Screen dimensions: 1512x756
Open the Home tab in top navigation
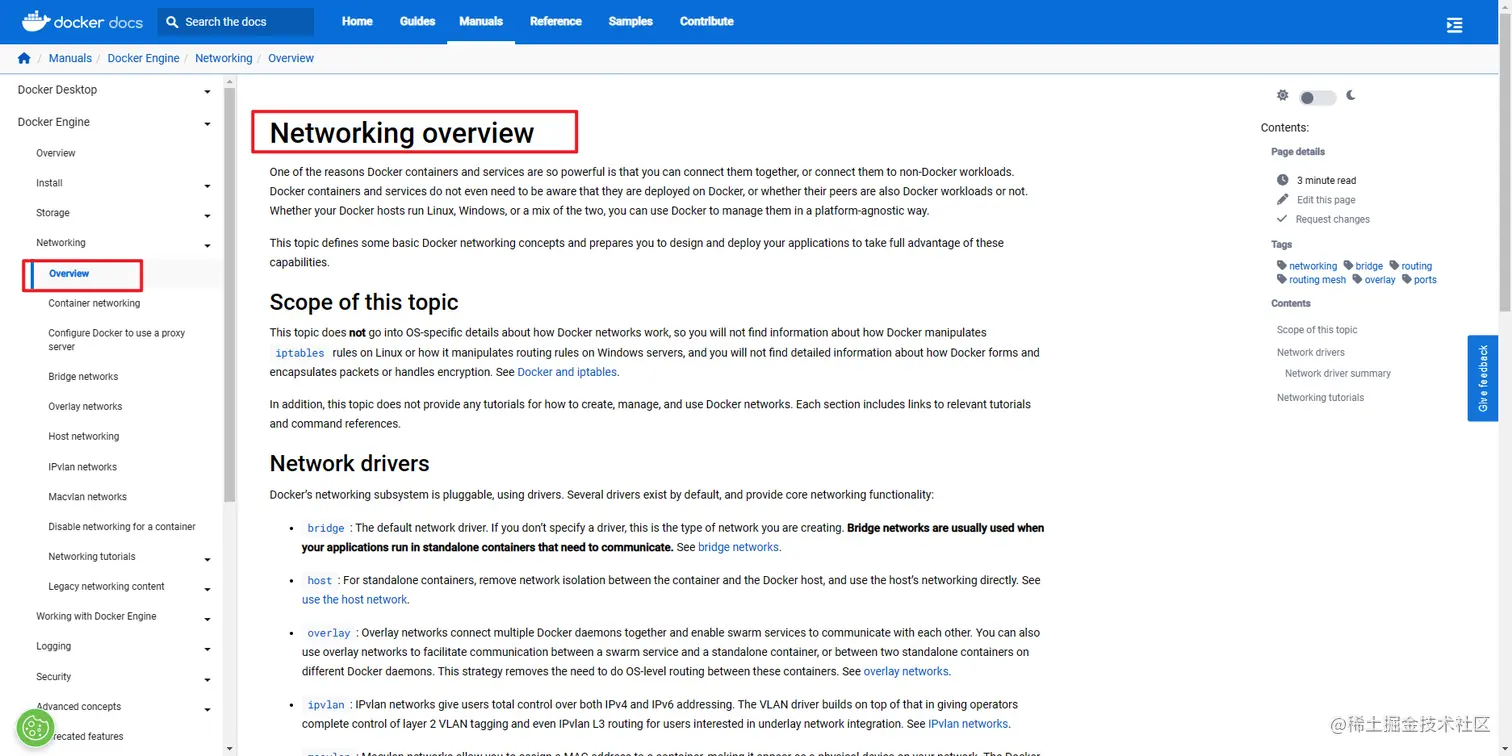pos(357,21)
